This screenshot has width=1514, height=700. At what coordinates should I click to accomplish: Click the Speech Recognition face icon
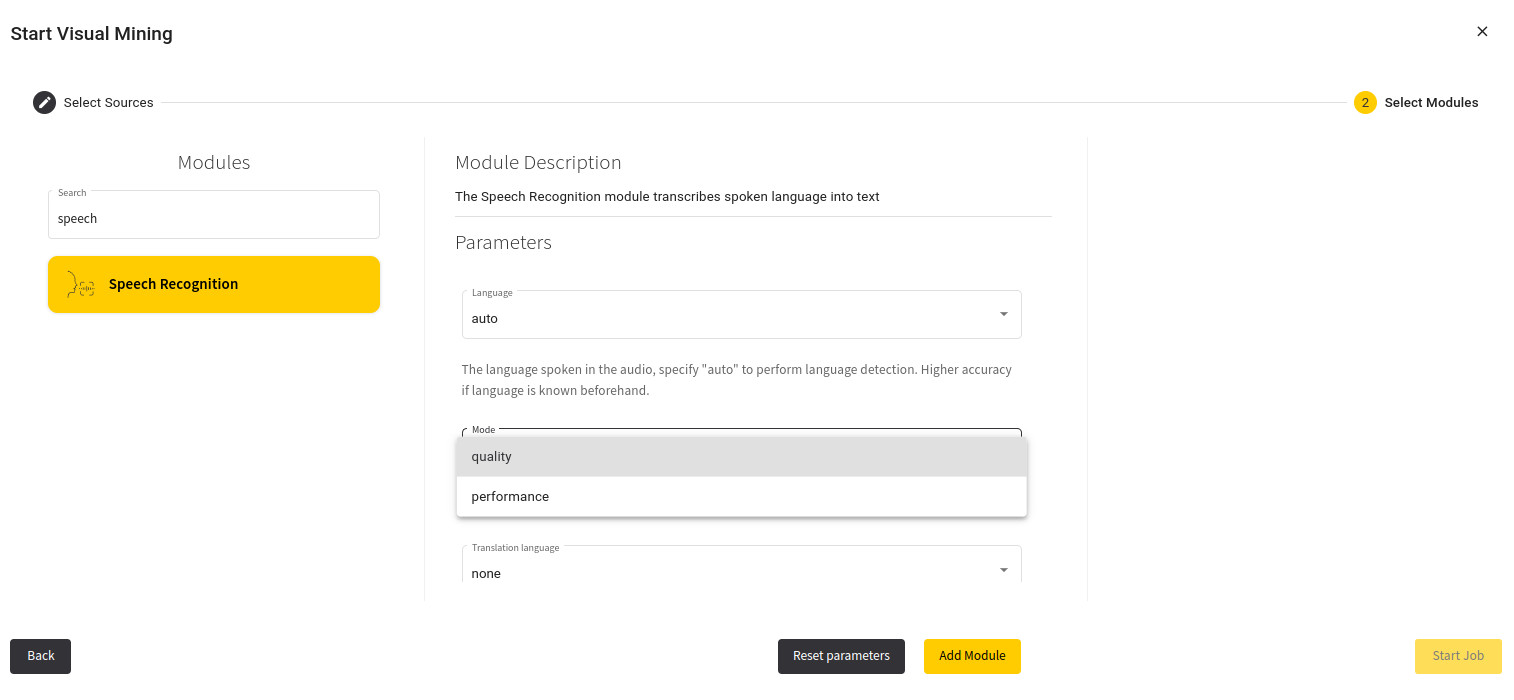[80, 284]
